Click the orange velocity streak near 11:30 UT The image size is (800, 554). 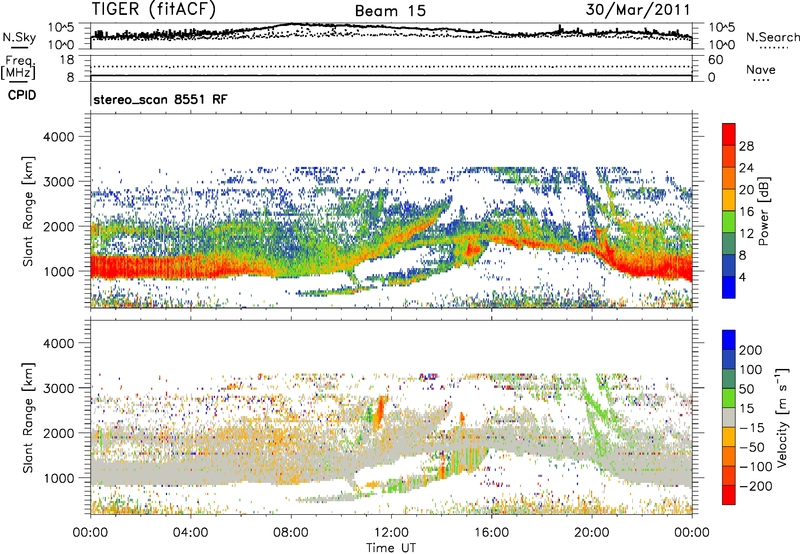(x=379, y=412)
